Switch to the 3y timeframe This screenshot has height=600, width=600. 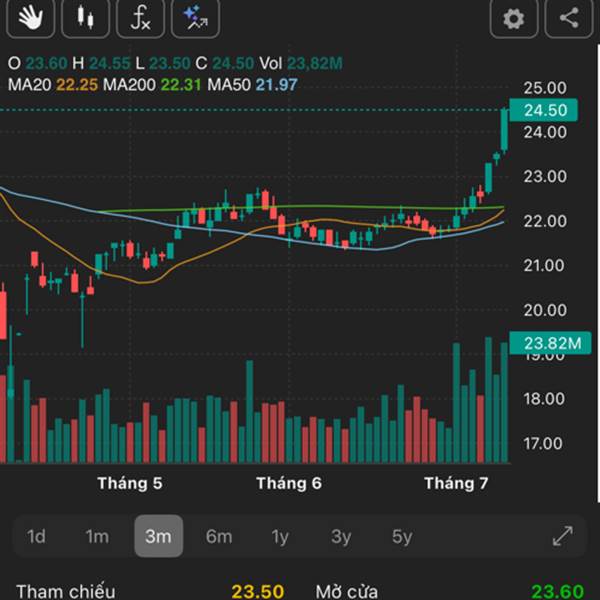pyautogui.click(x=341, y=536)
